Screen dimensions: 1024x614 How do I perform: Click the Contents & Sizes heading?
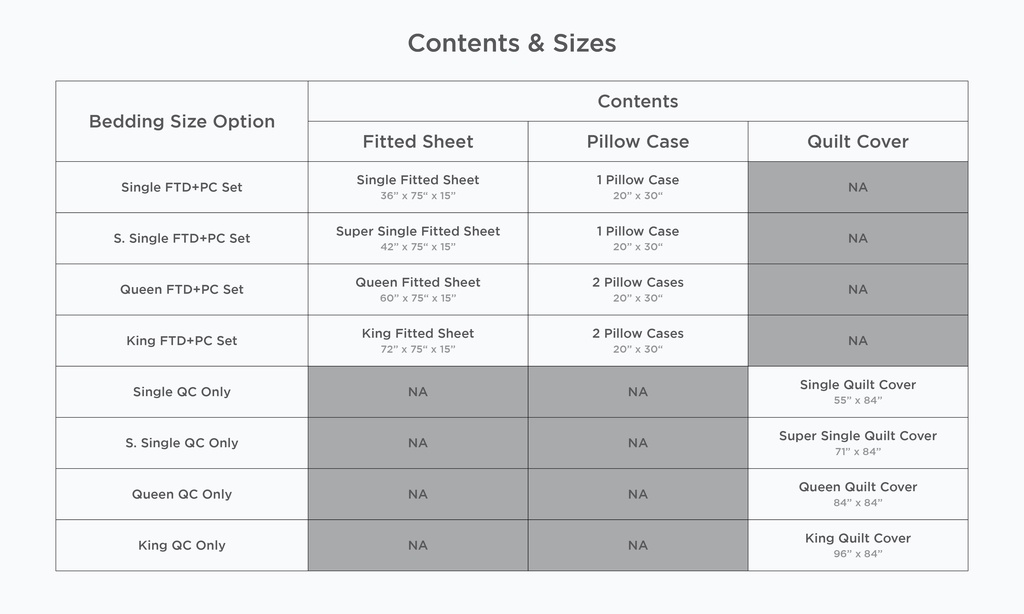click(x=512, y=44)
